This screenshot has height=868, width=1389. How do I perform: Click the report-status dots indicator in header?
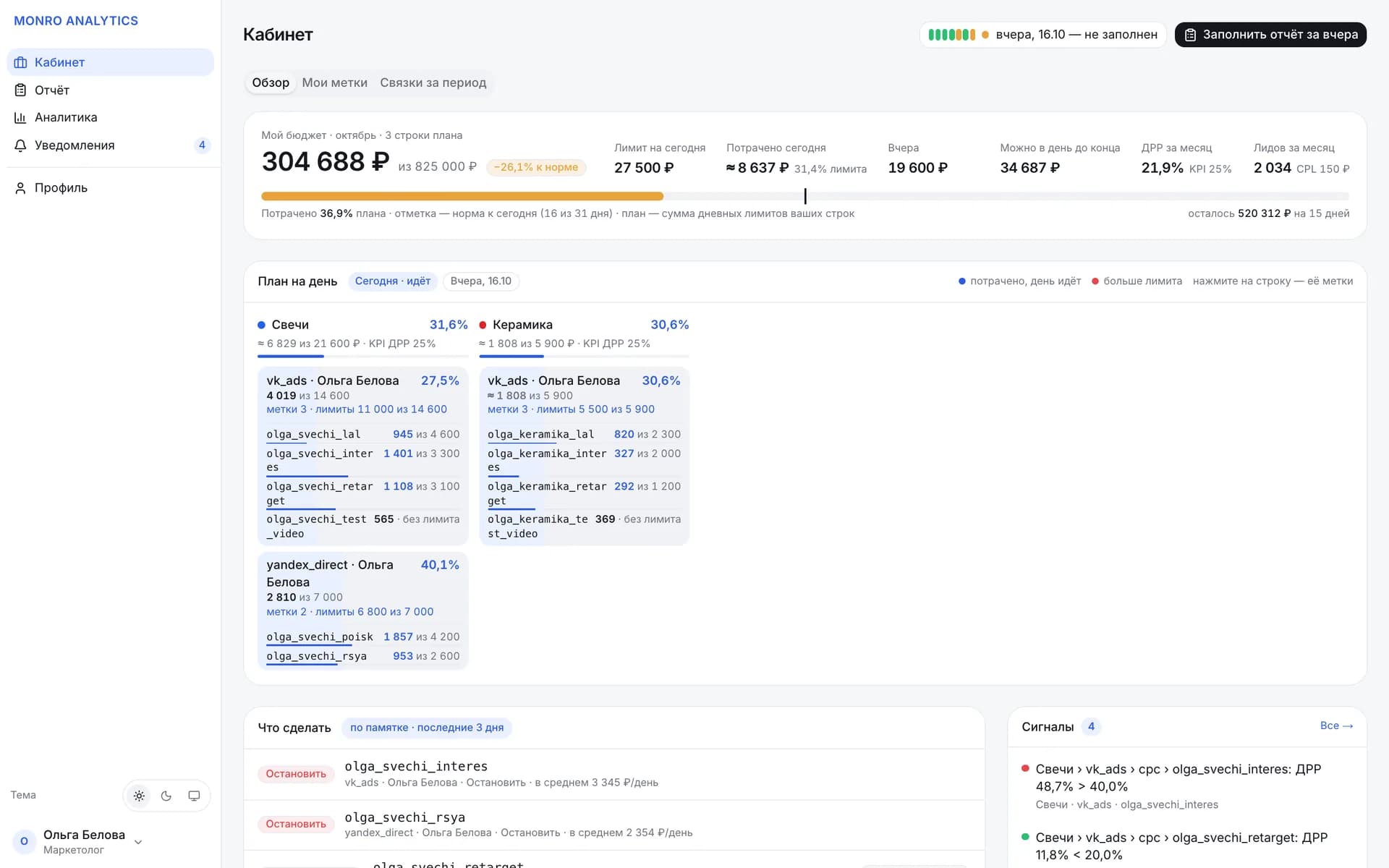click(951, 35)
